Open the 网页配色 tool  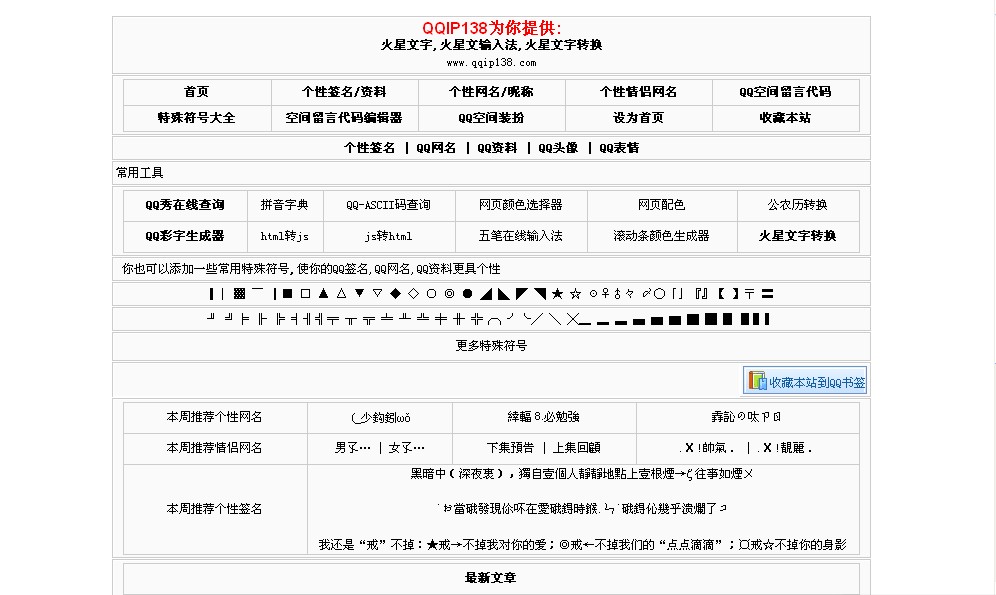[x=661, y=204]
